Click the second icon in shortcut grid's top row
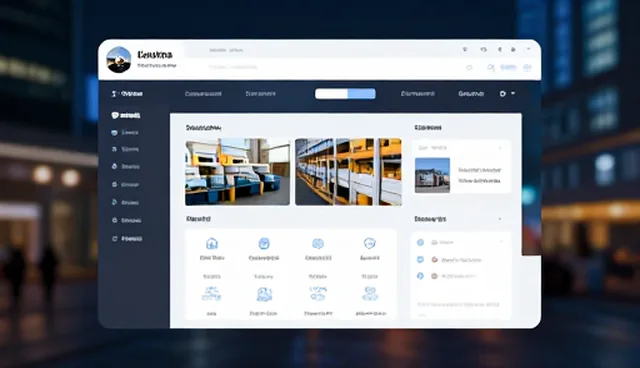 coord(264,244)
